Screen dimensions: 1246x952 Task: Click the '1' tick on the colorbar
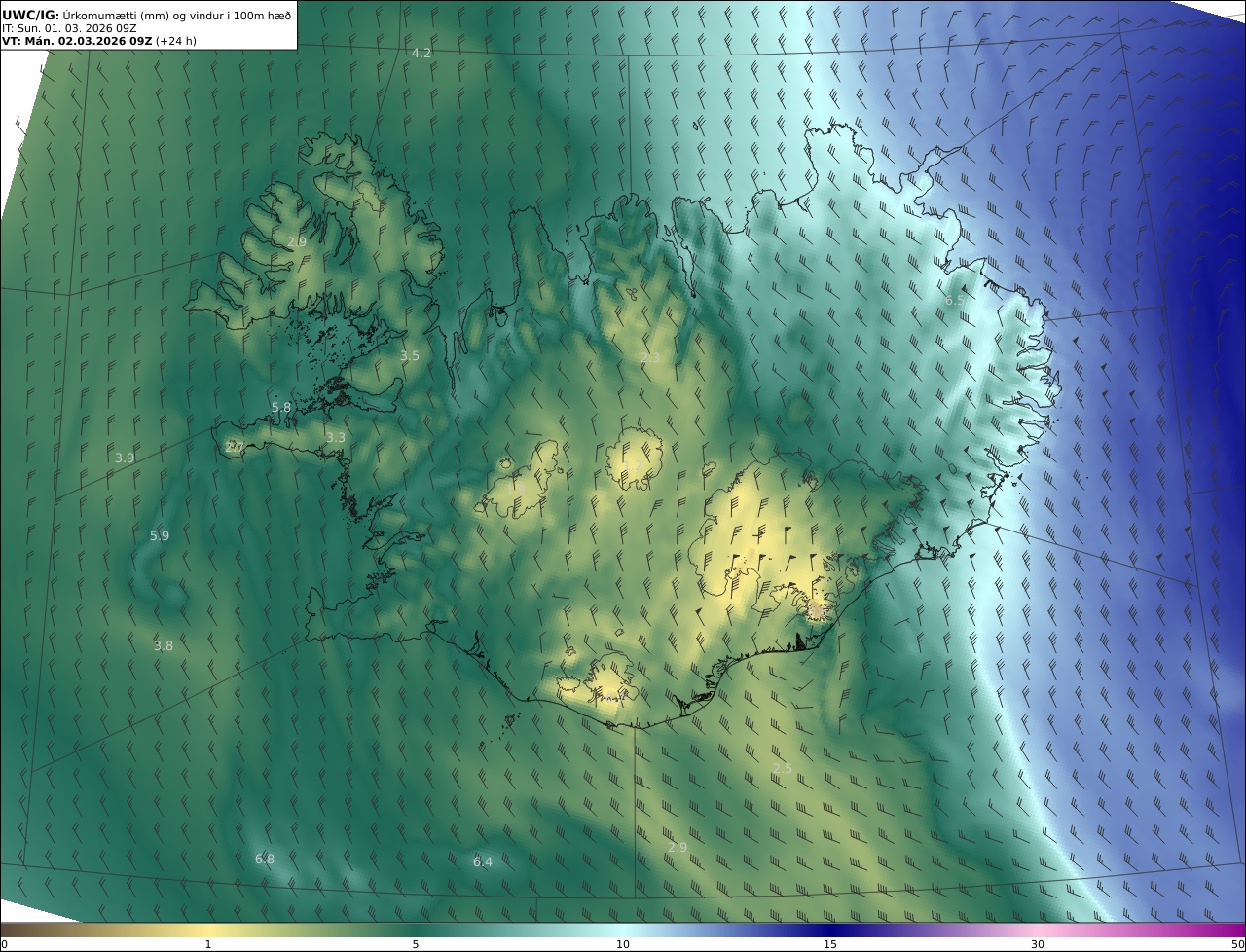(208, 944)
